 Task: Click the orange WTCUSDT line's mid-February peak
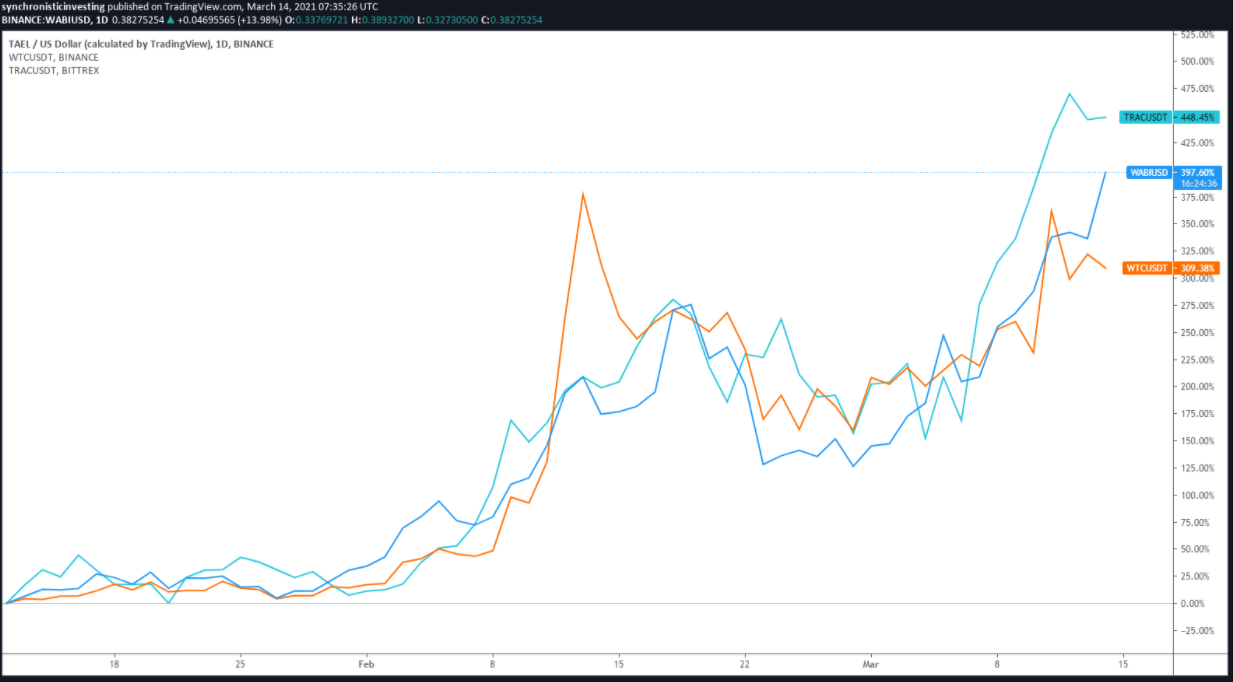point(583,194)
